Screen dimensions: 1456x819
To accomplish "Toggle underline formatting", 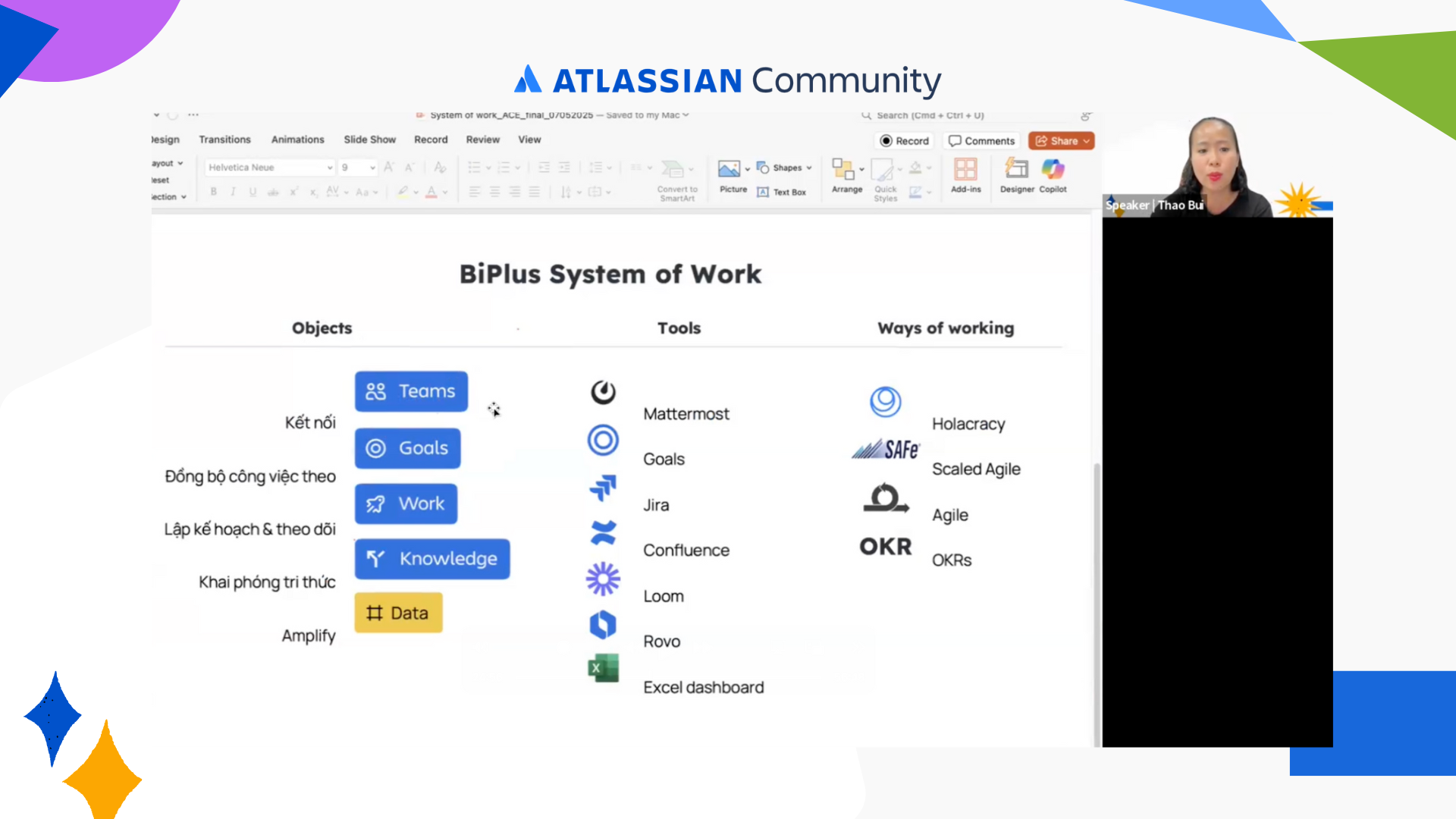I will 253,192.
